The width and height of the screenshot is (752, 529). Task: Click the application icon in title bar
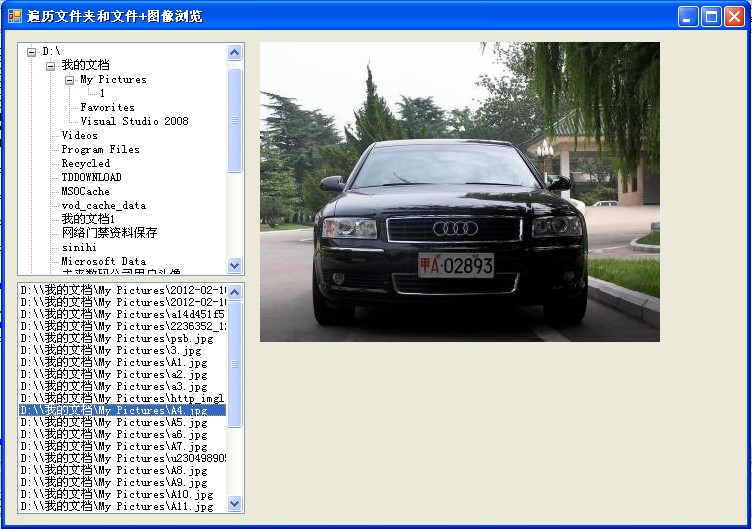15,16
